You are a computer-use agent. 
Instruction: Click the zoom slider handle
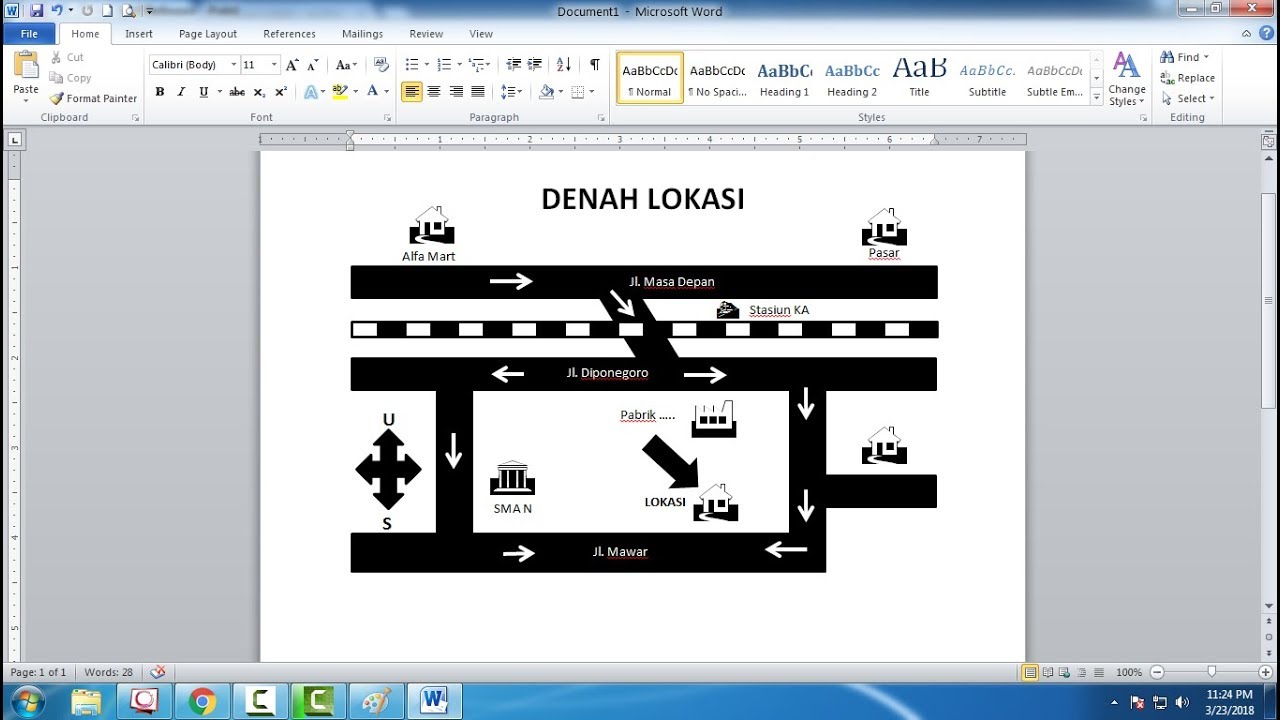tap(1212, 672)
